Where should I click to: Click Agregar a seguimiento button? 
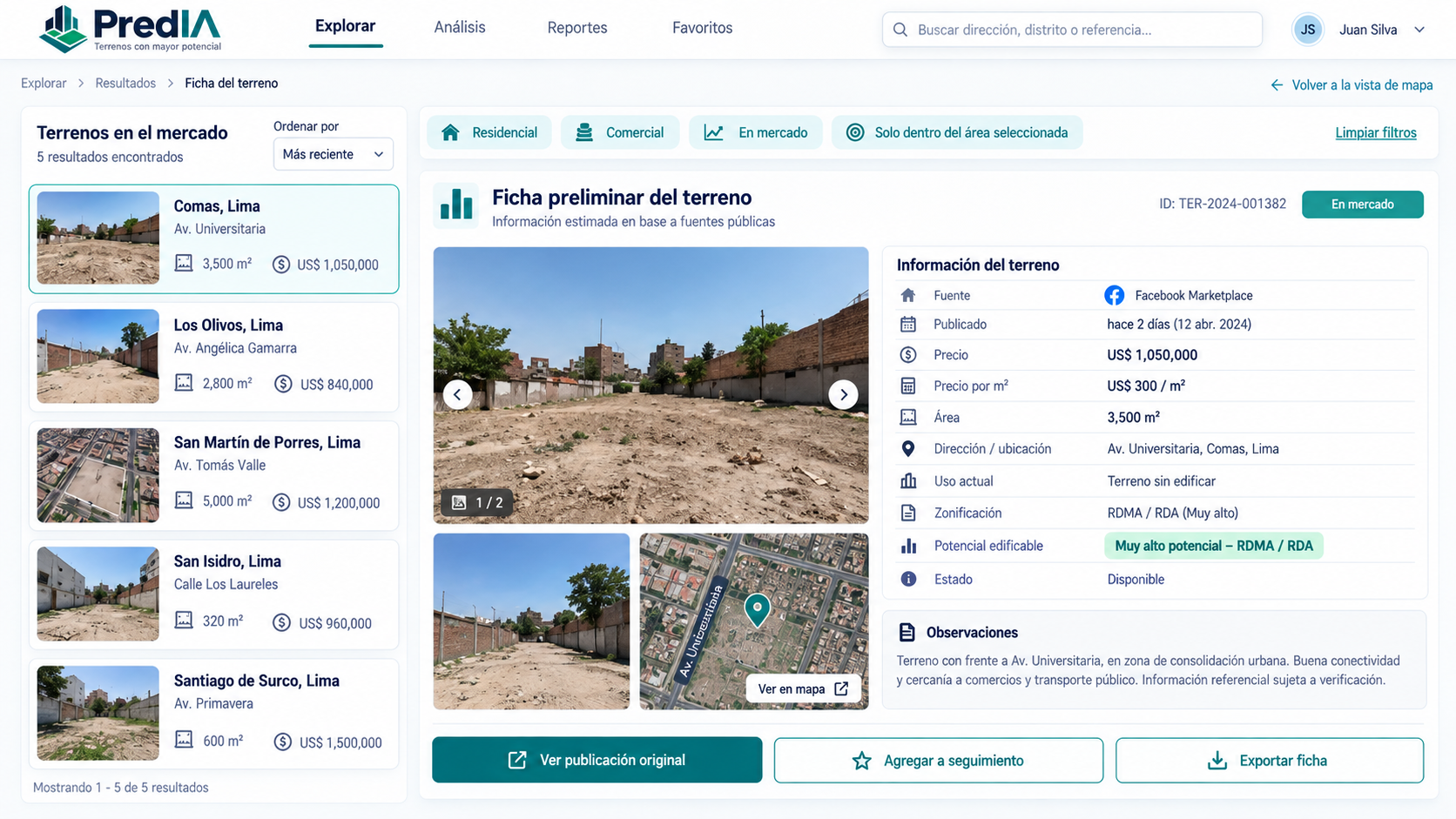pos(939,761)
